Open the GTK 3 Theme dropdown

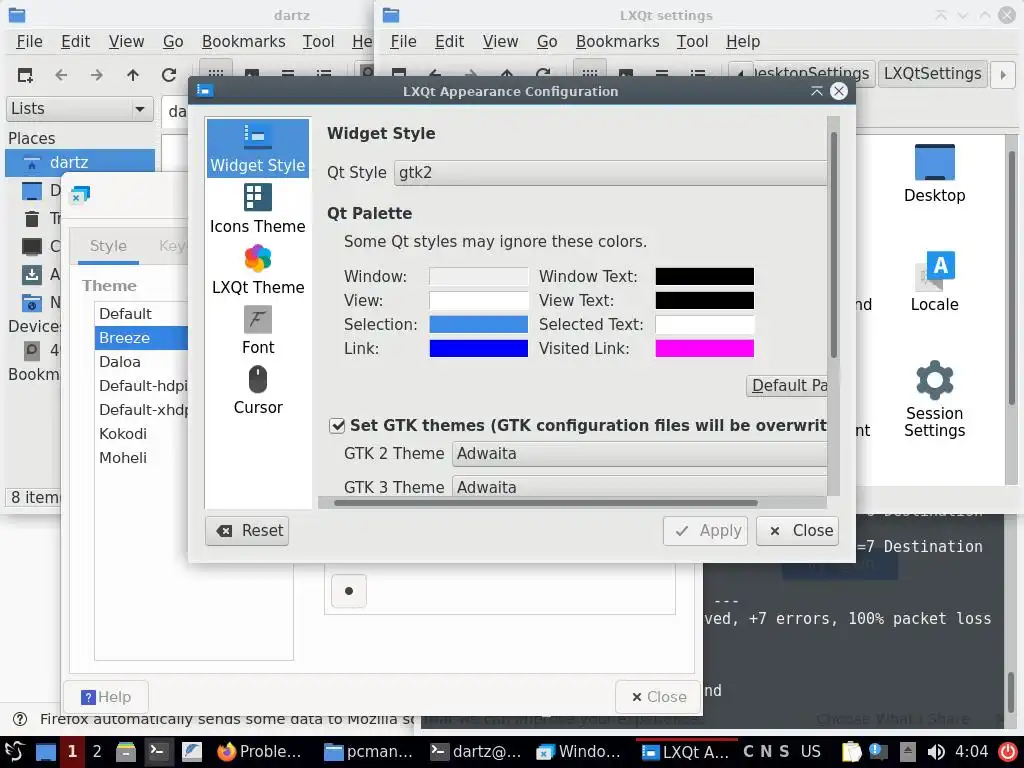click(639, 487)
